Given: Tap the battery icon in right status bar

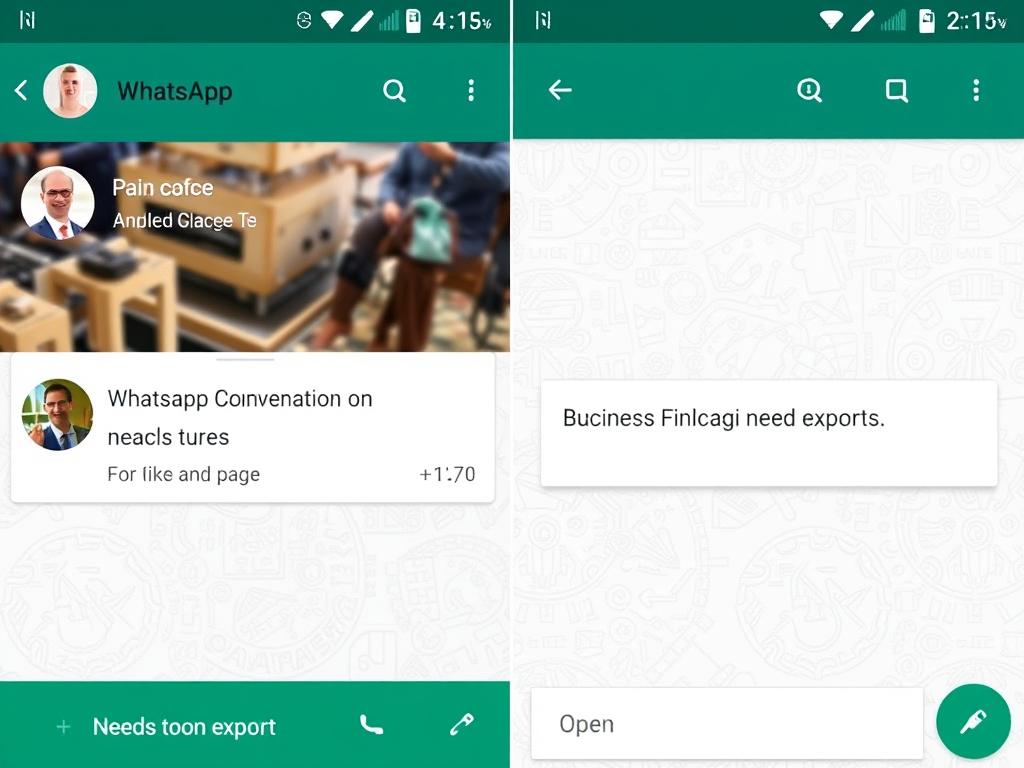Looking at the screenshot, I should (927, 20).
